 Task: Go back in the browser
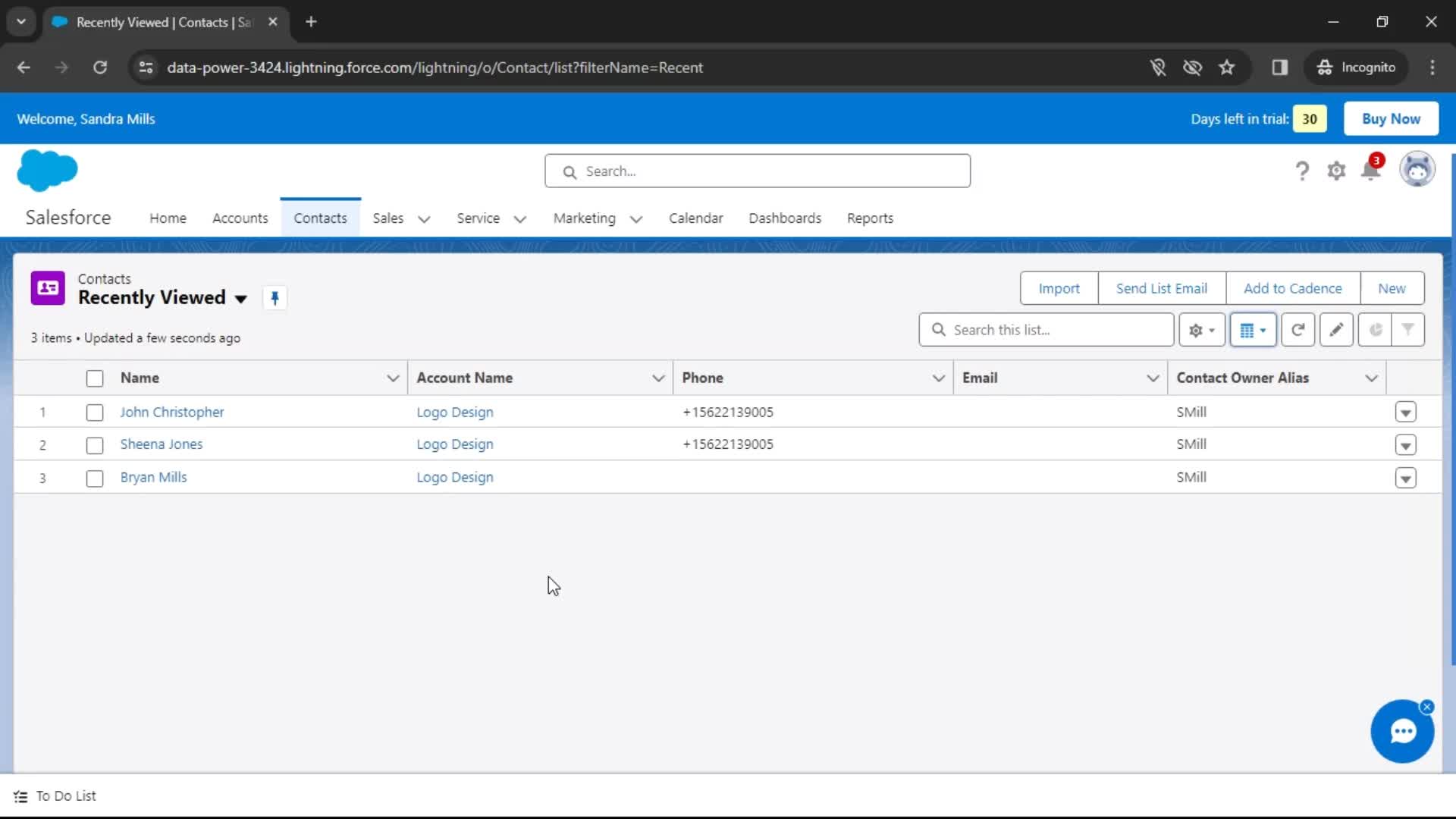pyautogui.click(x=24, y=67)
